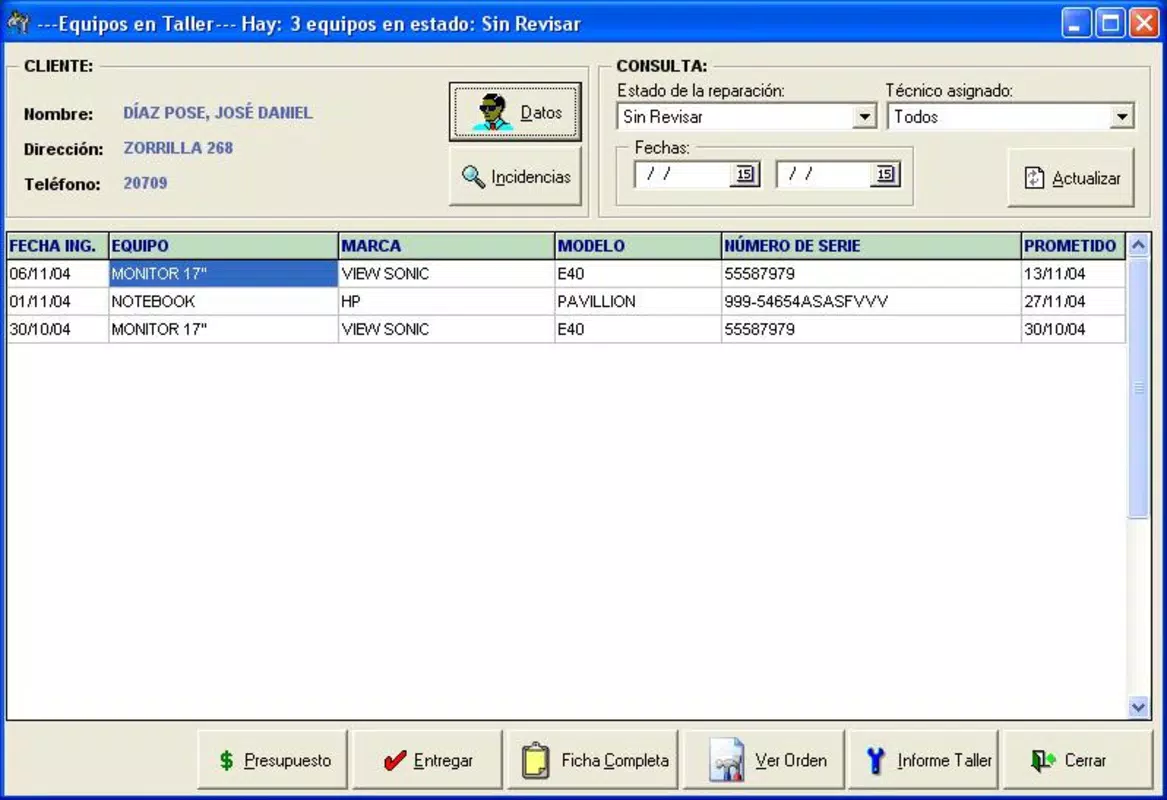Maximize the Equipos en Taller window
This screenshot has width=1167, height=800.
click(1110, 23)
